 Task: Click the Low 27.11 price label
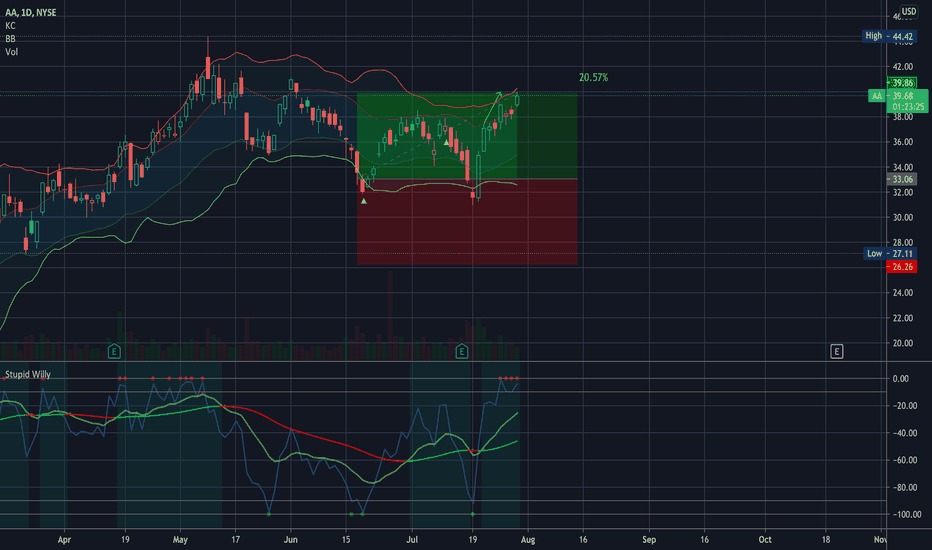[890, 253]
